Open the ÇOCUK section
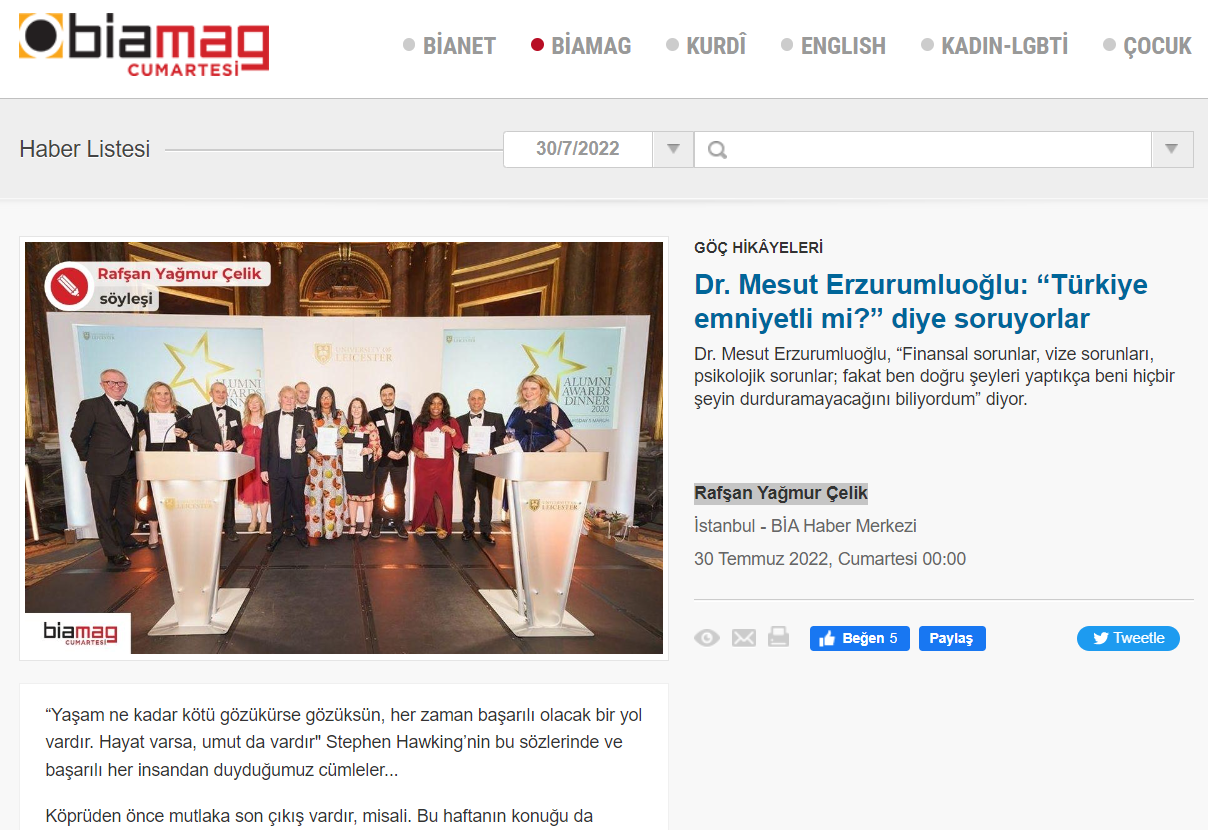Viewport: 1208px width, 830px height. pyautogui.click(x=1147, y=45)
